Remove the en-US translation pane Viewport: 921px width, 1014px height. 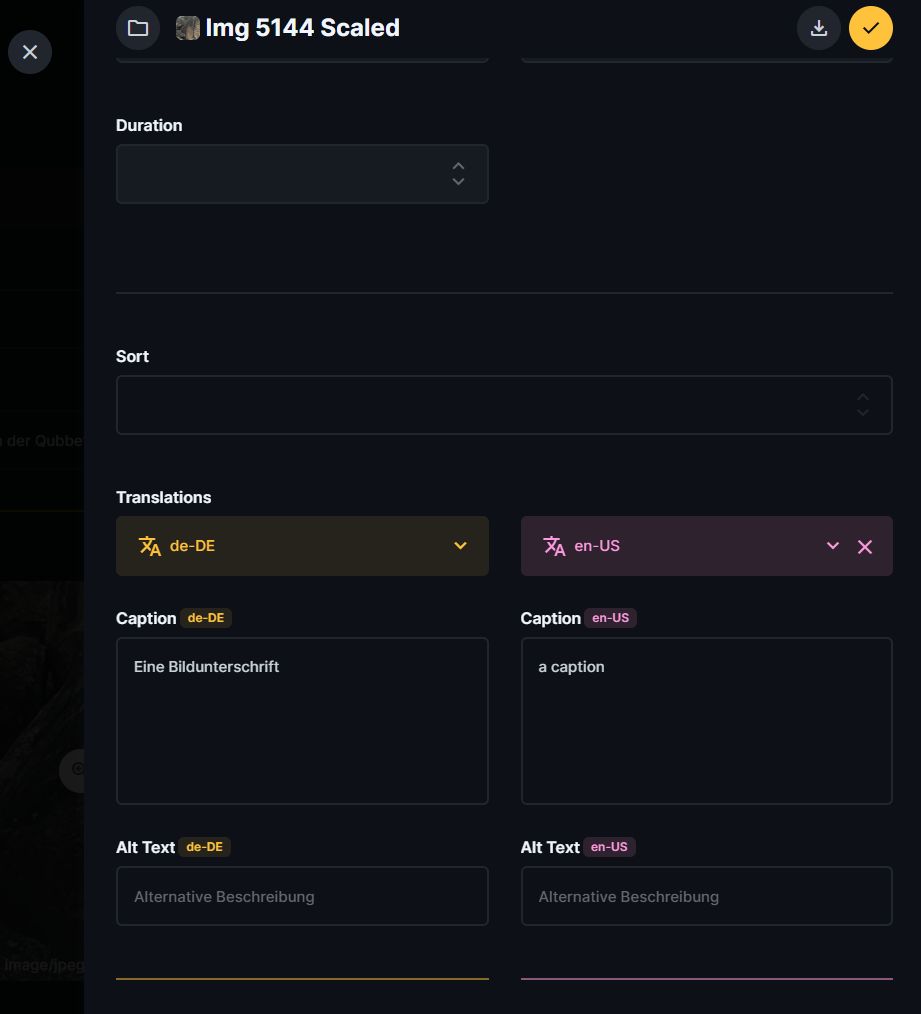pos(865,546)
